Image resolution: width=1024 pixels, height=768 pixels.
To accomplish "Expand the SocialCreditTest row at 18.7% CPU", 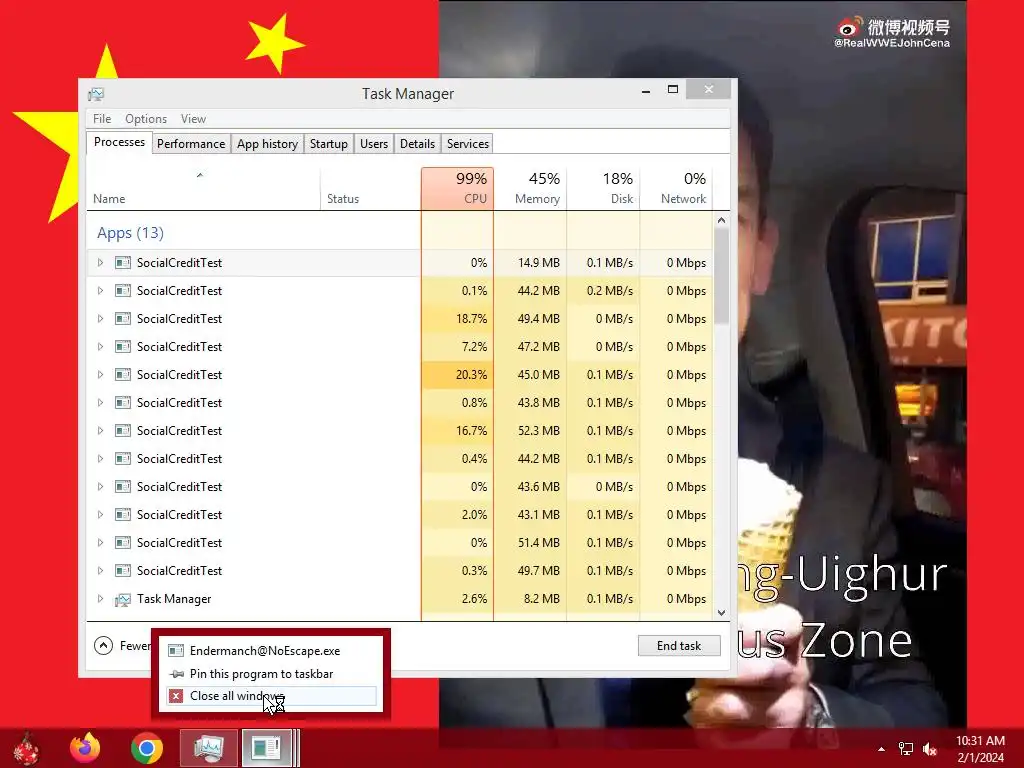I will 100,319.
